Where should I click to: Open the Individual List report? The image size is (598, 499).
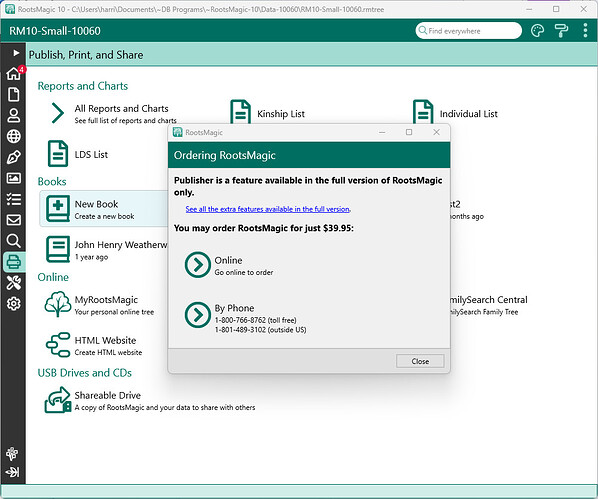[455, 113]
